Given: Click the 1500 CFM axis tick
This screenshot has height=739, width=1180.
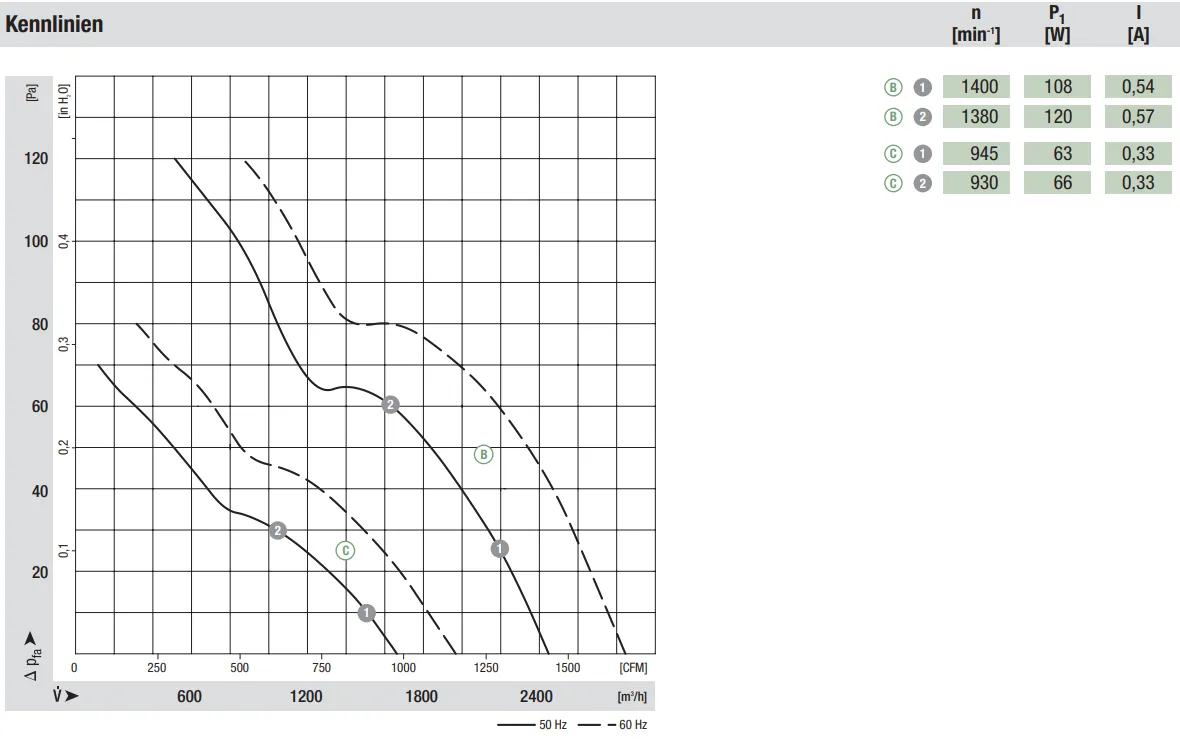Looking at the screenshot, I should click(568, 668).
